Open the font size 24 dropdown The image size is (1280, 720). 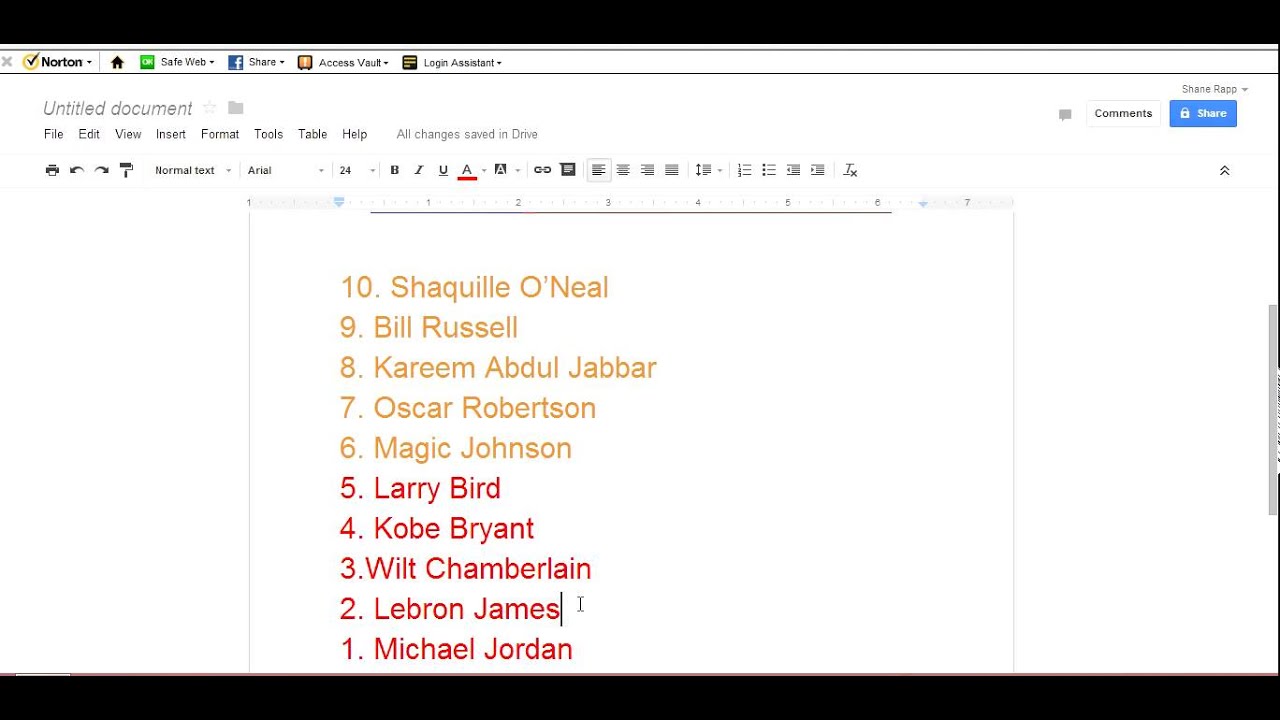pyautogui.click(x=357, y=170)
